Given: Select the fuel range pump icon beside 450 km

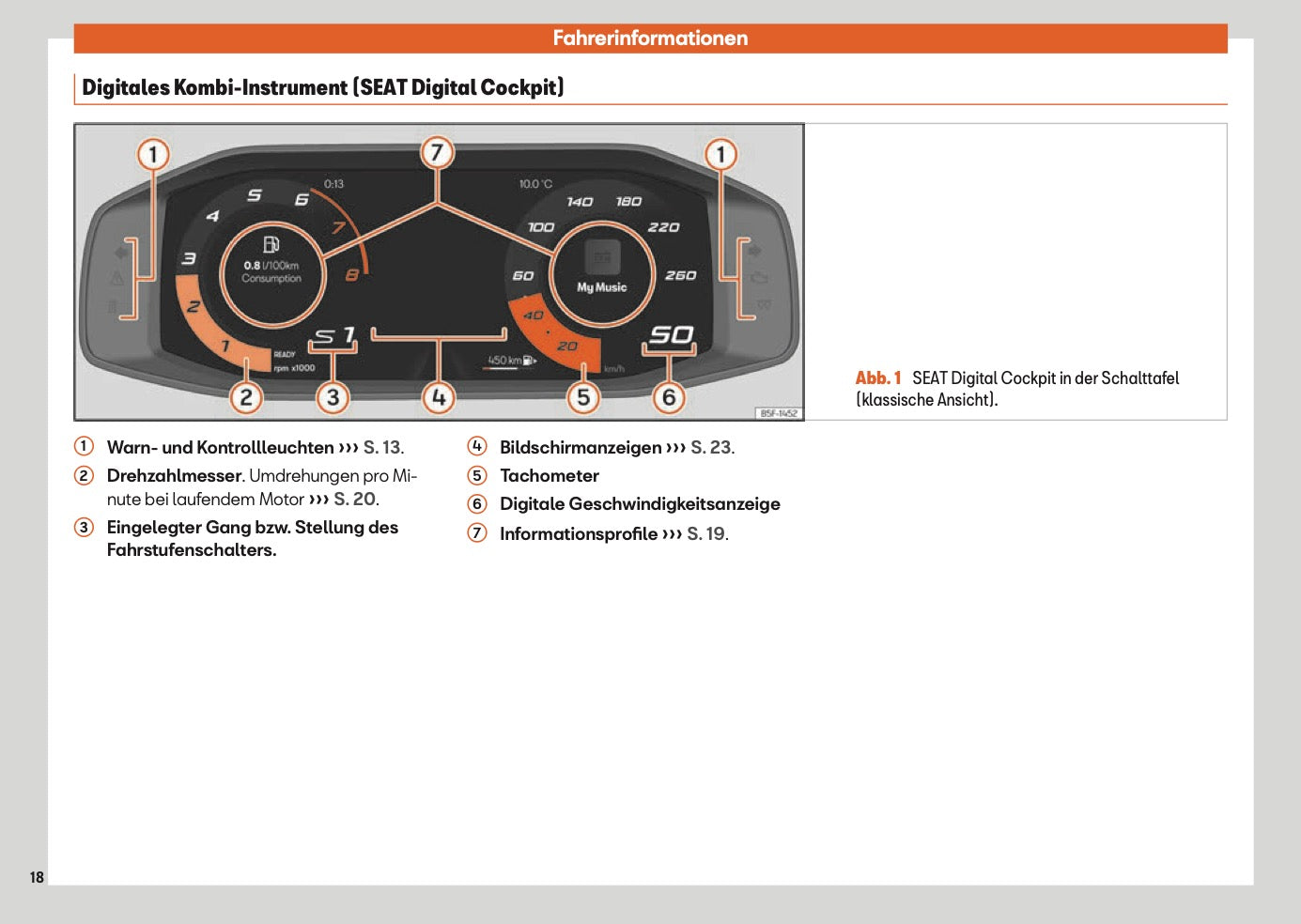Looking at the screenshot, I should [x=527, y=358].
